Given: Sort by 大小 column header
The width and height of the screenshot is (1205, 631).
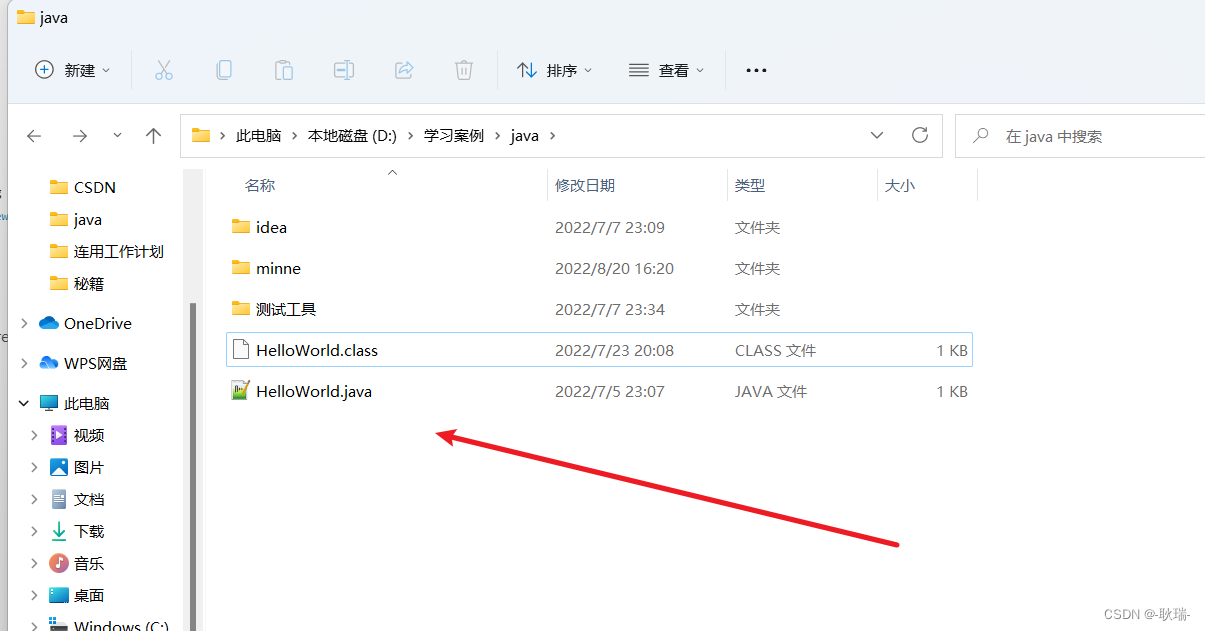Looking at the screenshot, I should pyautogui.click(x=900, y=185).
